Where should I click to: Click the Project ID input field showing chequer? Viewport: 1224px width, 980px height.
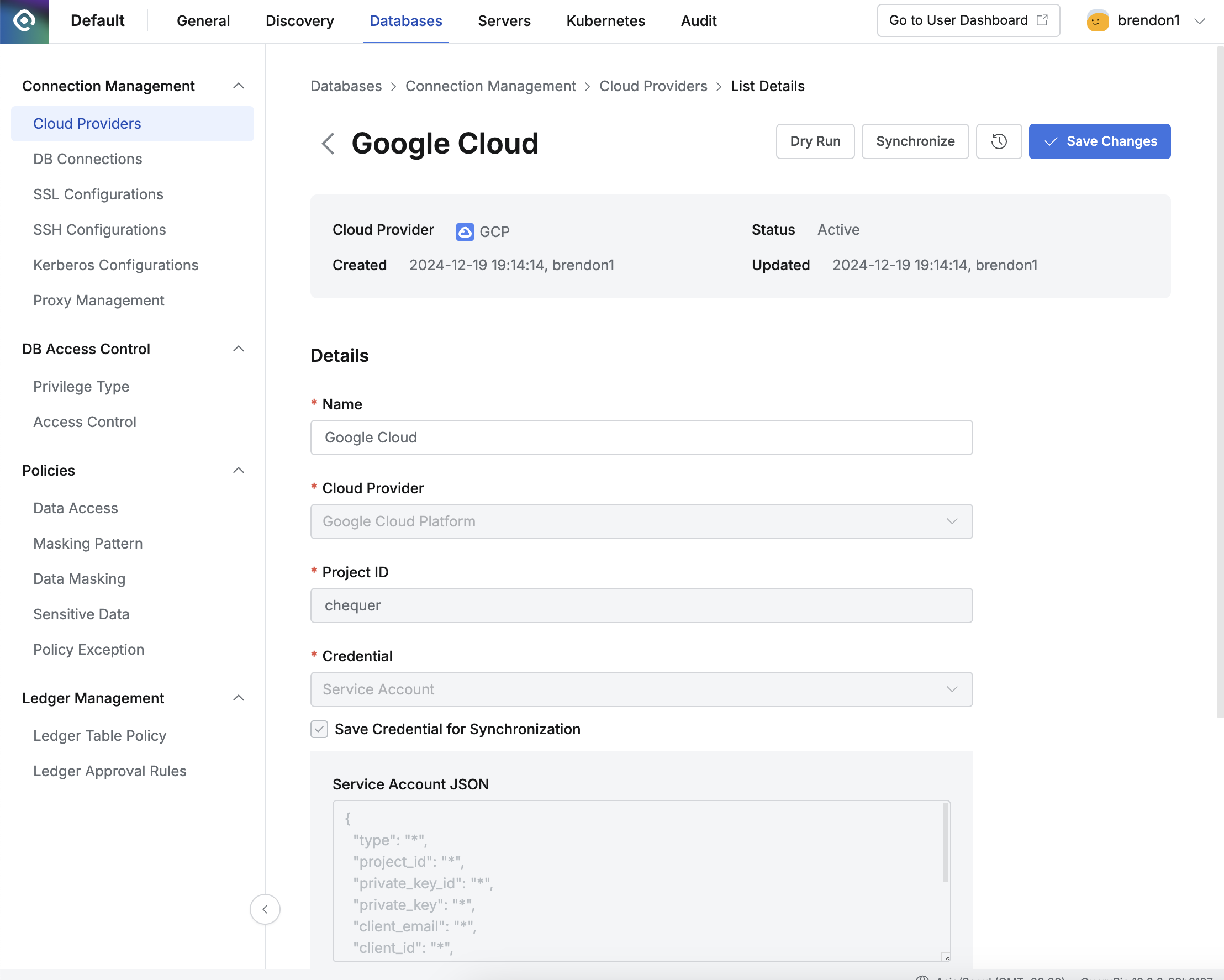(641, 605)
